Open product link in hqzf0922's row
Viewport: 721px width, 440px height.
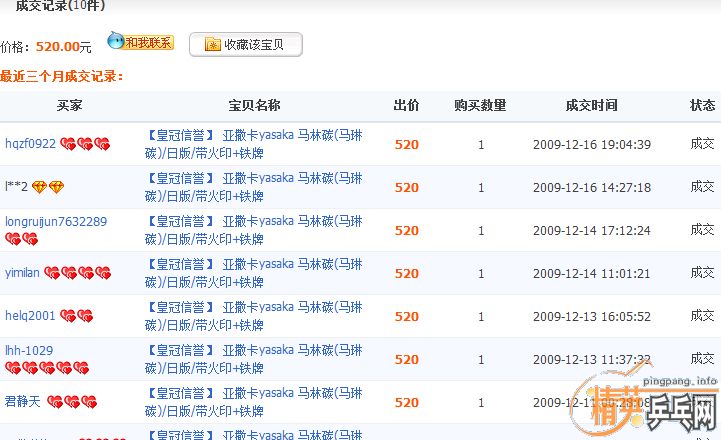pos(254,144)
